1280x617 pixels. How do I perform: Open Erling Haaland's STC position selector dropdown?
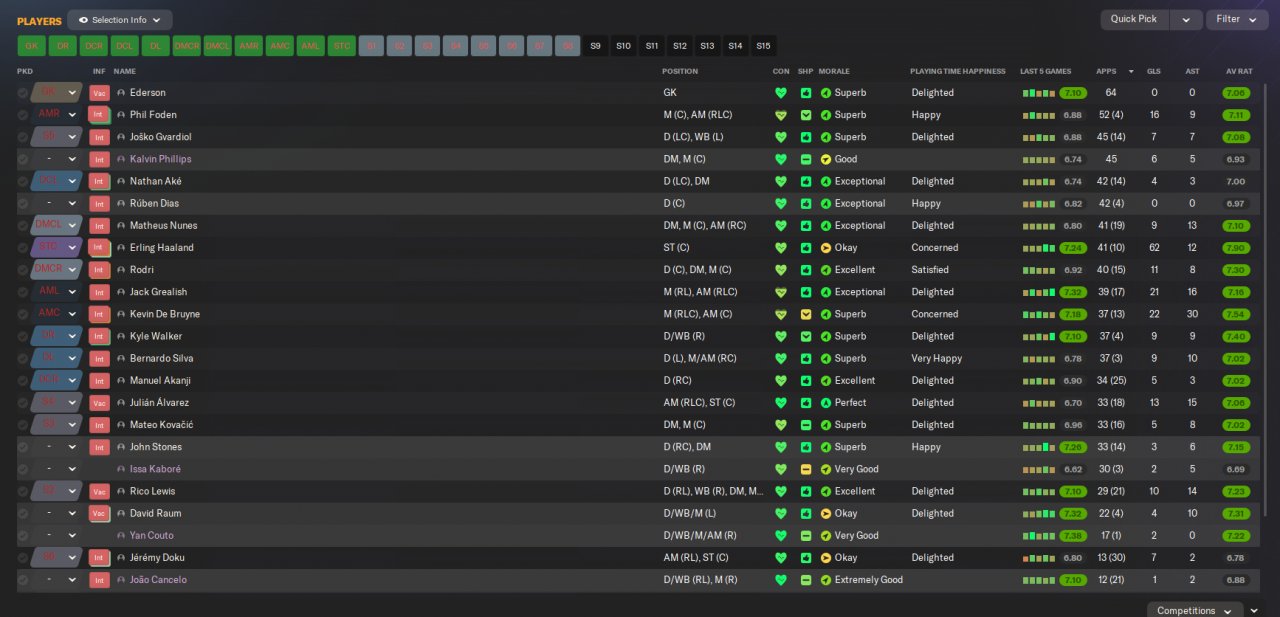pyautogui.click(x=56, y=248)
